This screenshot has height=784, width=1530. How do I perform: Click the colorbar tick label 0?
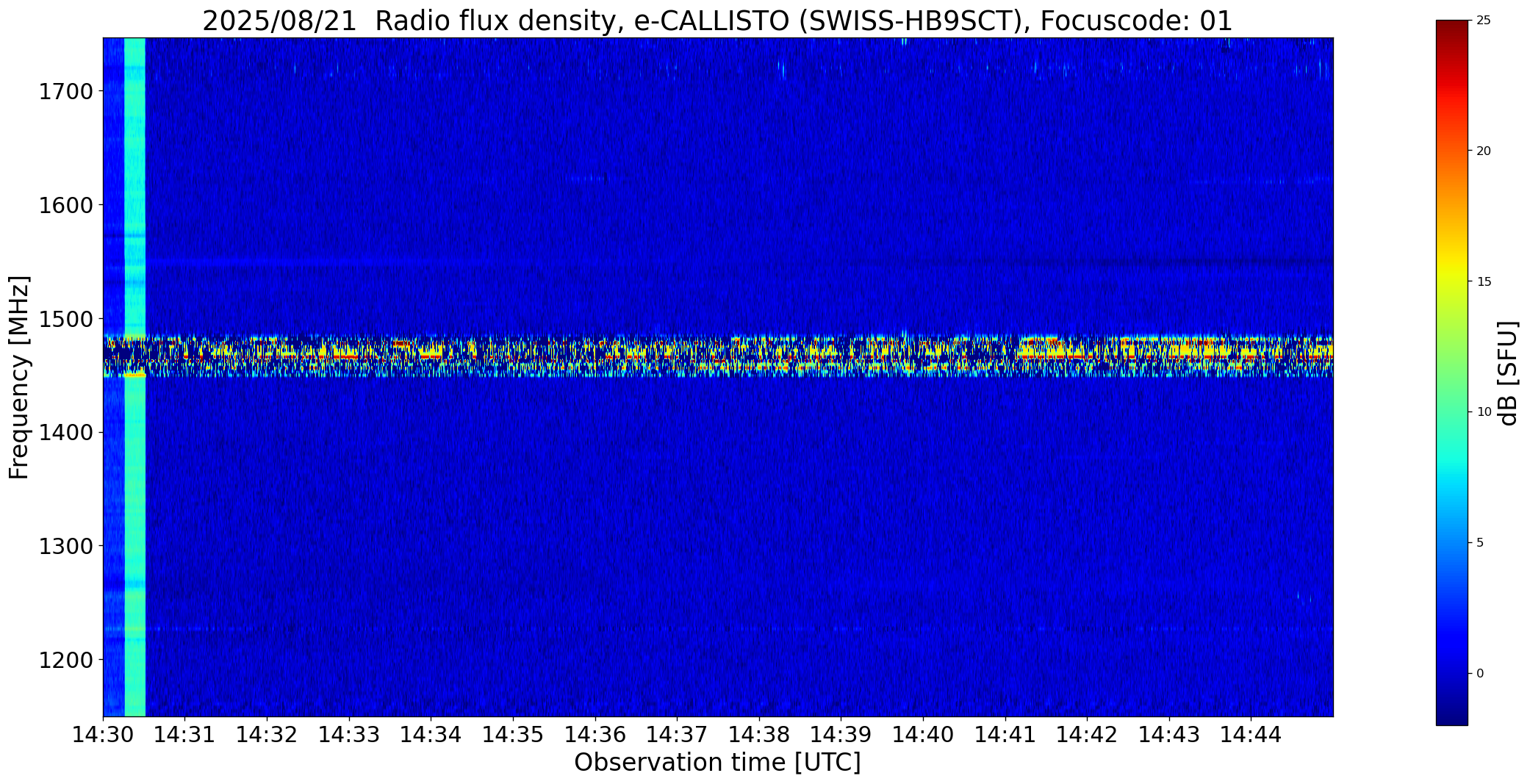[x=1480, y=674]
